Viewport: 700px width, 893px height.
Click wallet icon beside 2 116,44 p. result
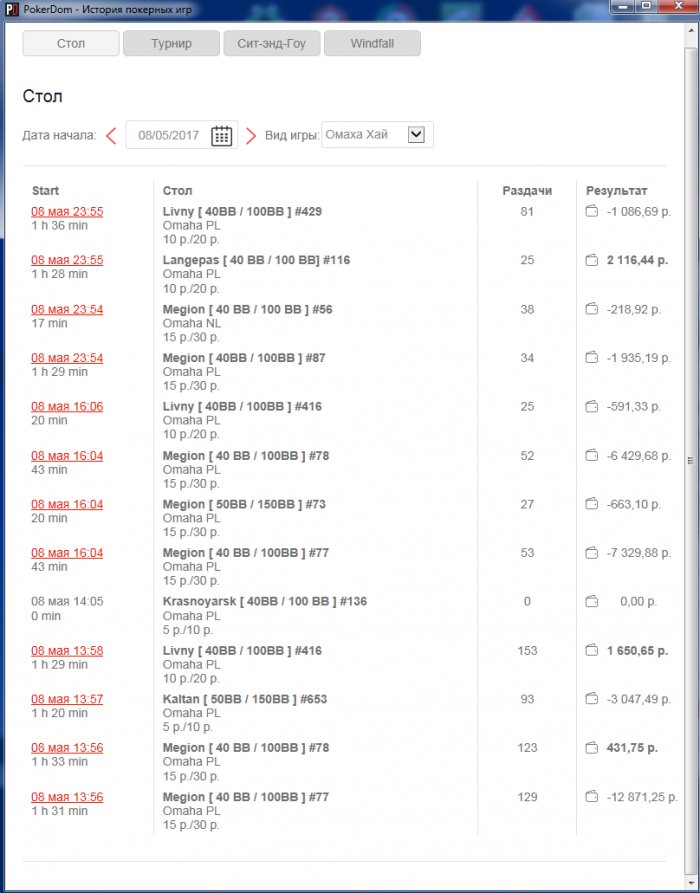(x=591, y=260)
